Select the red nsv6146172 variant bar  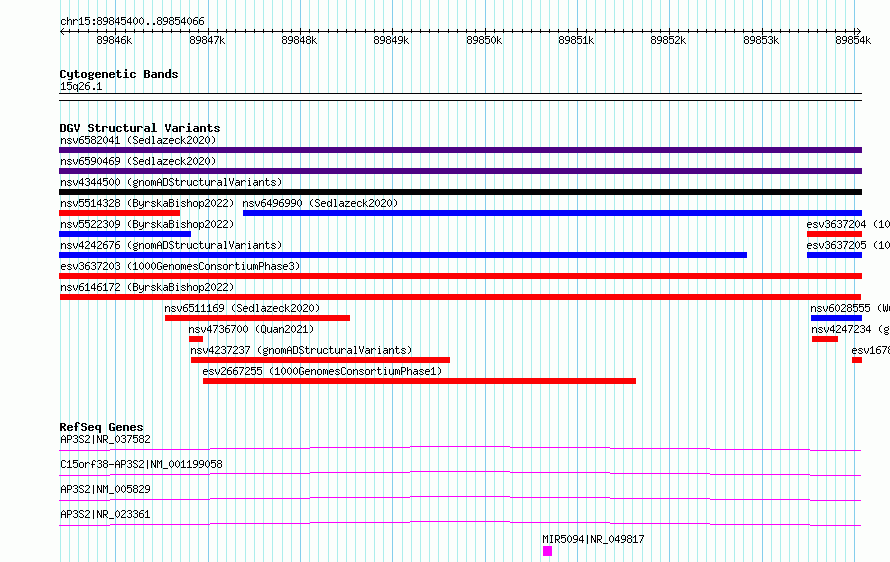[x=460, y=297]
